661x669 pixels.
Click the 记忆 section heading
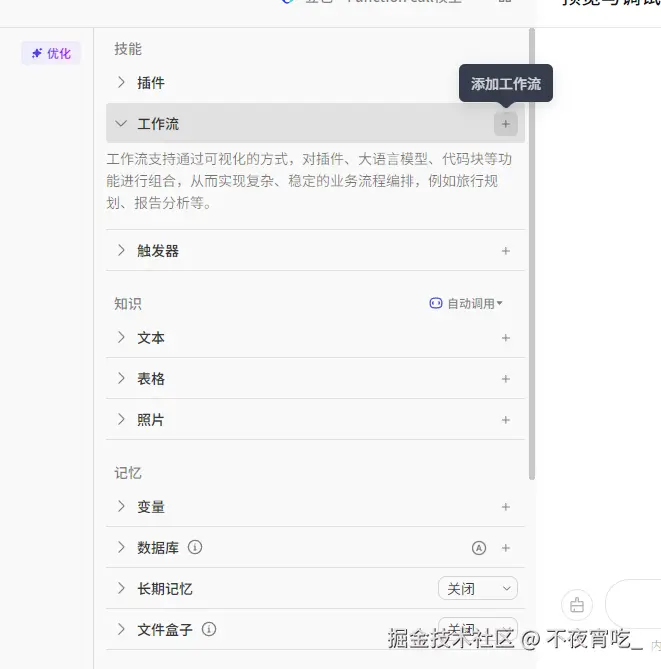[x=128, y=473]
